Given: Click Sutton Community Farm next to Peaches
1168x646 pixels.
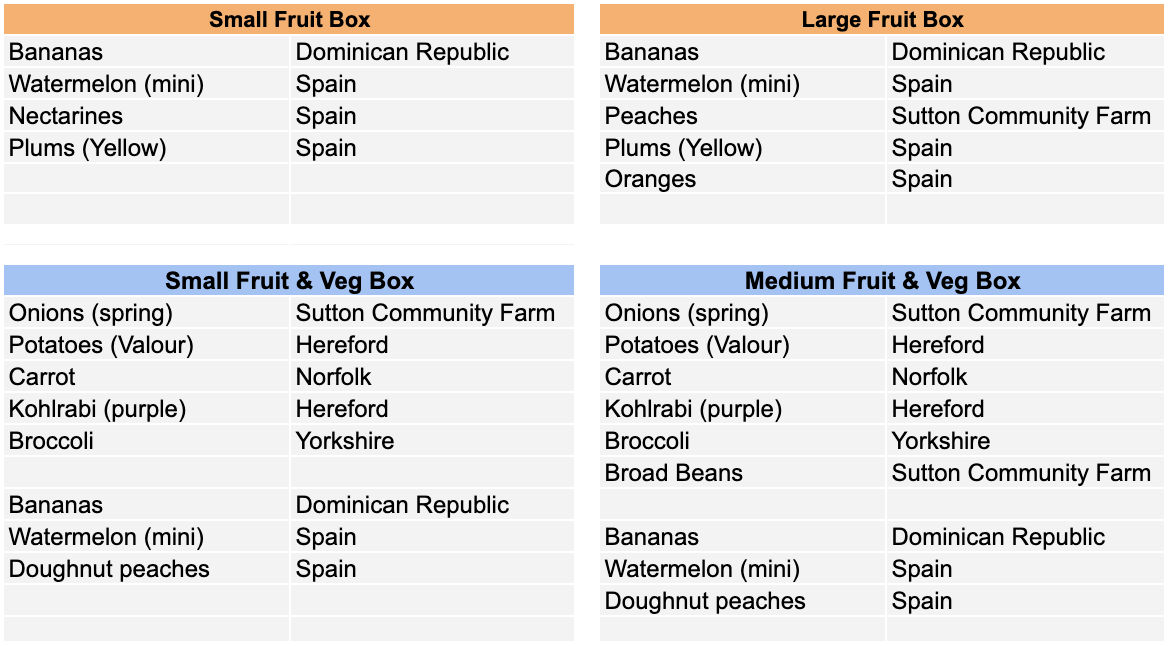Looking at the screenshot, I should pos(1025,115).
